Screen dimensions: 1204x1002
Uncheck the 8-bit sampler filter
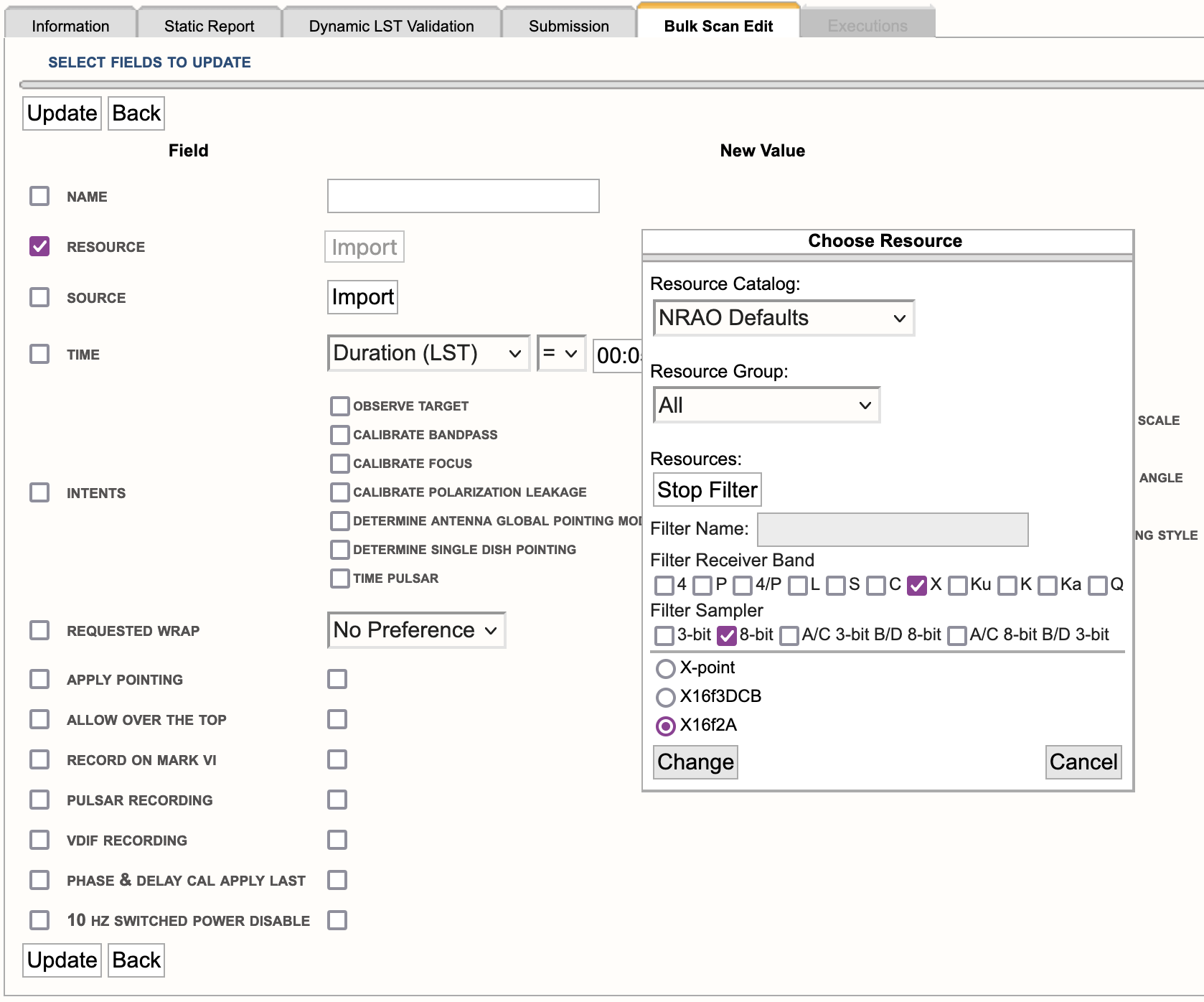(727, 635)
